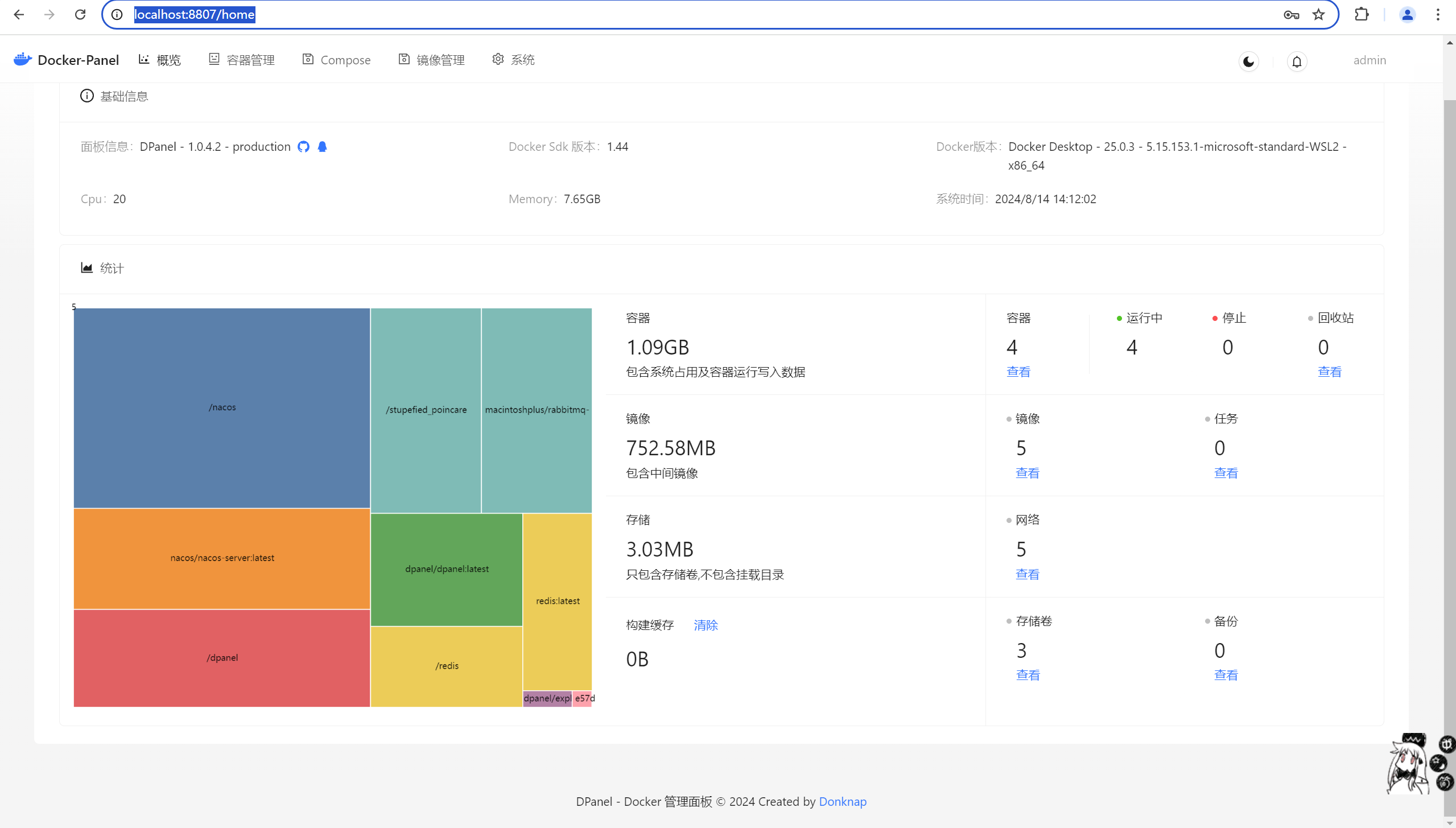Screen dimensions: 1456x828
Task: Go back with browser back arrow
Action: tap(19, 14)
